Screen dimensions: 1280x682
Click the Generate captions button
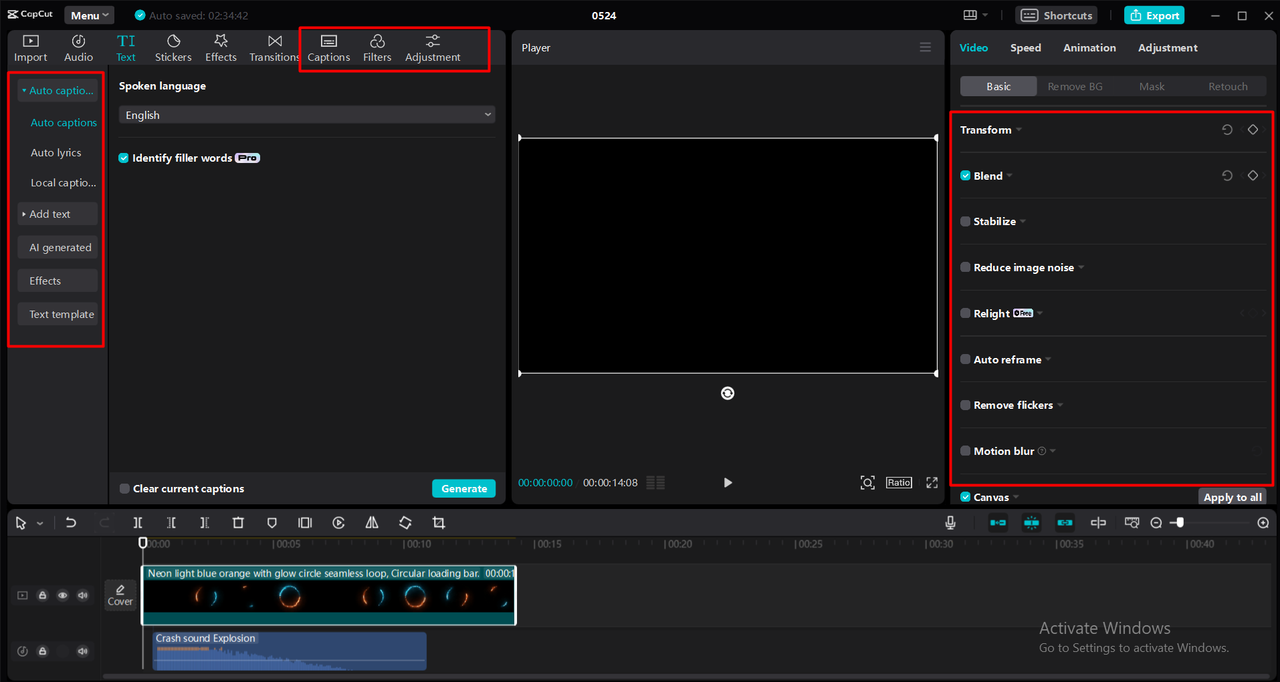(x=464, y=489)
